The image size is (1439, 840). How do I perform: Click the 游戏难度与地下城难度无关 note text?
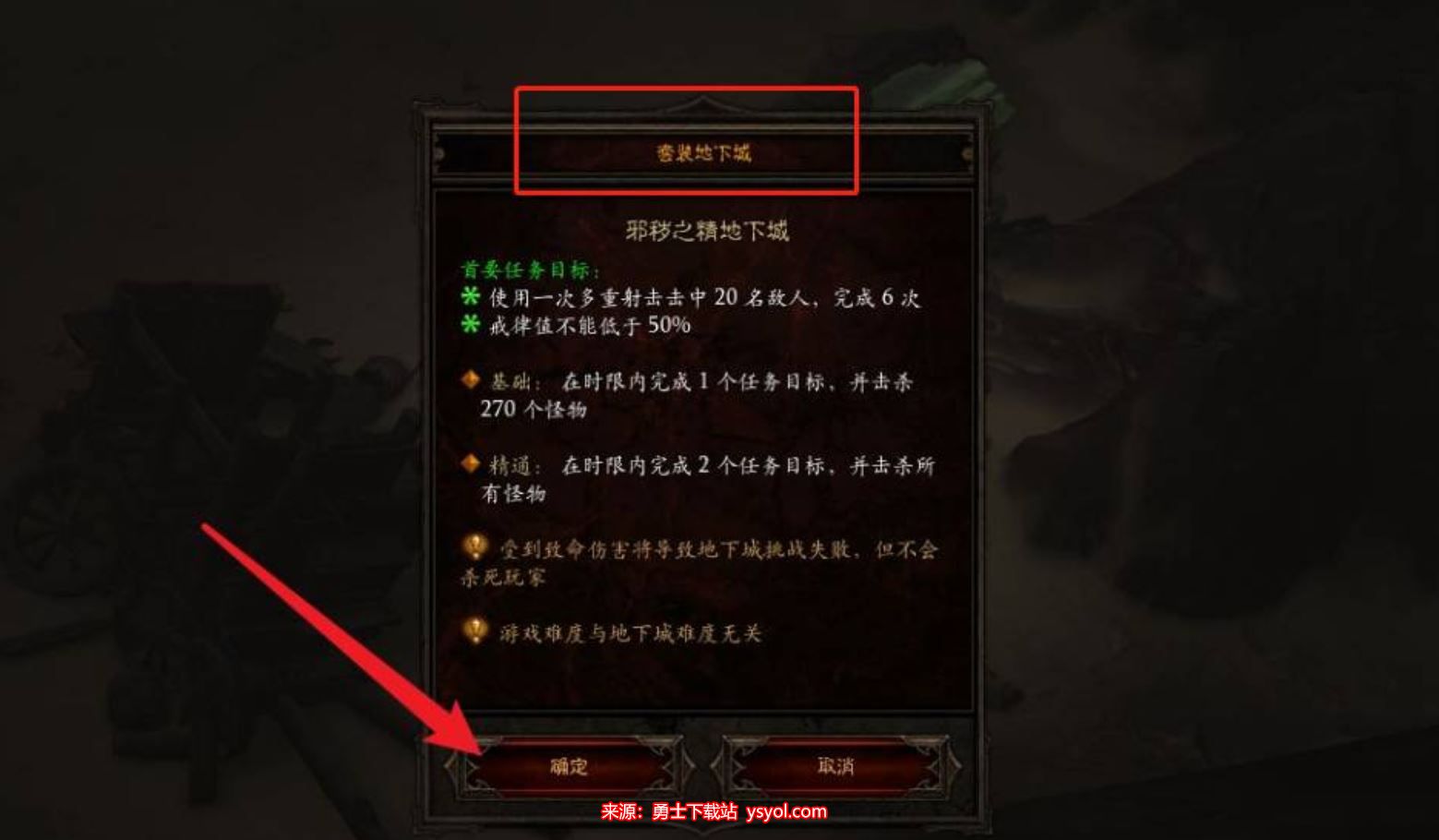pyautogui.click(x=630, y=633)
